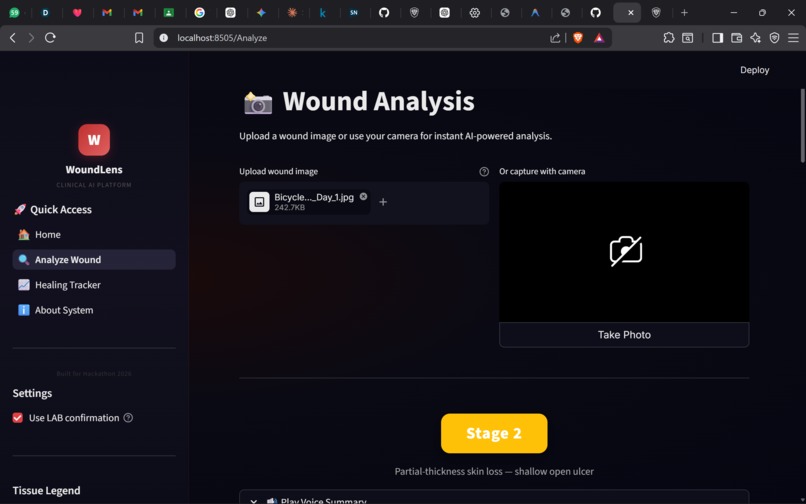Switch to the pink heart tab
Screen dimensions: 806x504
(x=77, y=13)
